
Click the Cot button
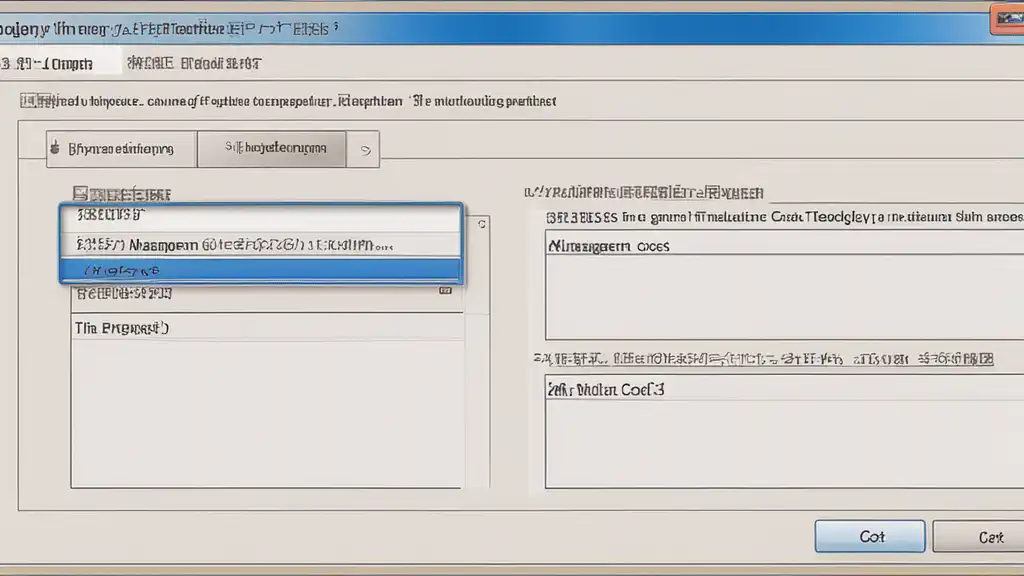click(x=869, y=536)
